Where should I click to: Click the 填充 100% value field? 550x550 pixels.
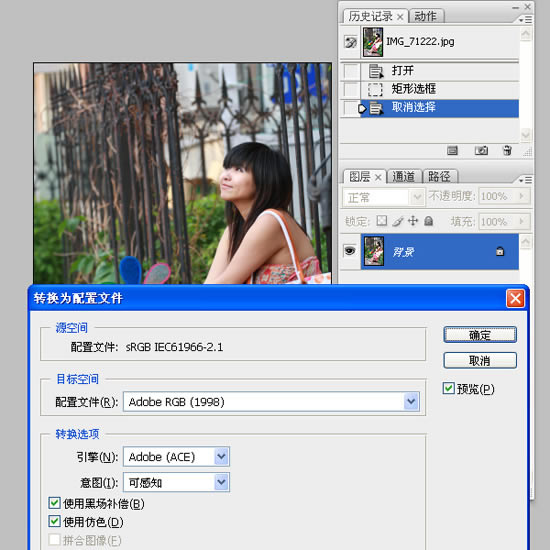pos(497,221)
